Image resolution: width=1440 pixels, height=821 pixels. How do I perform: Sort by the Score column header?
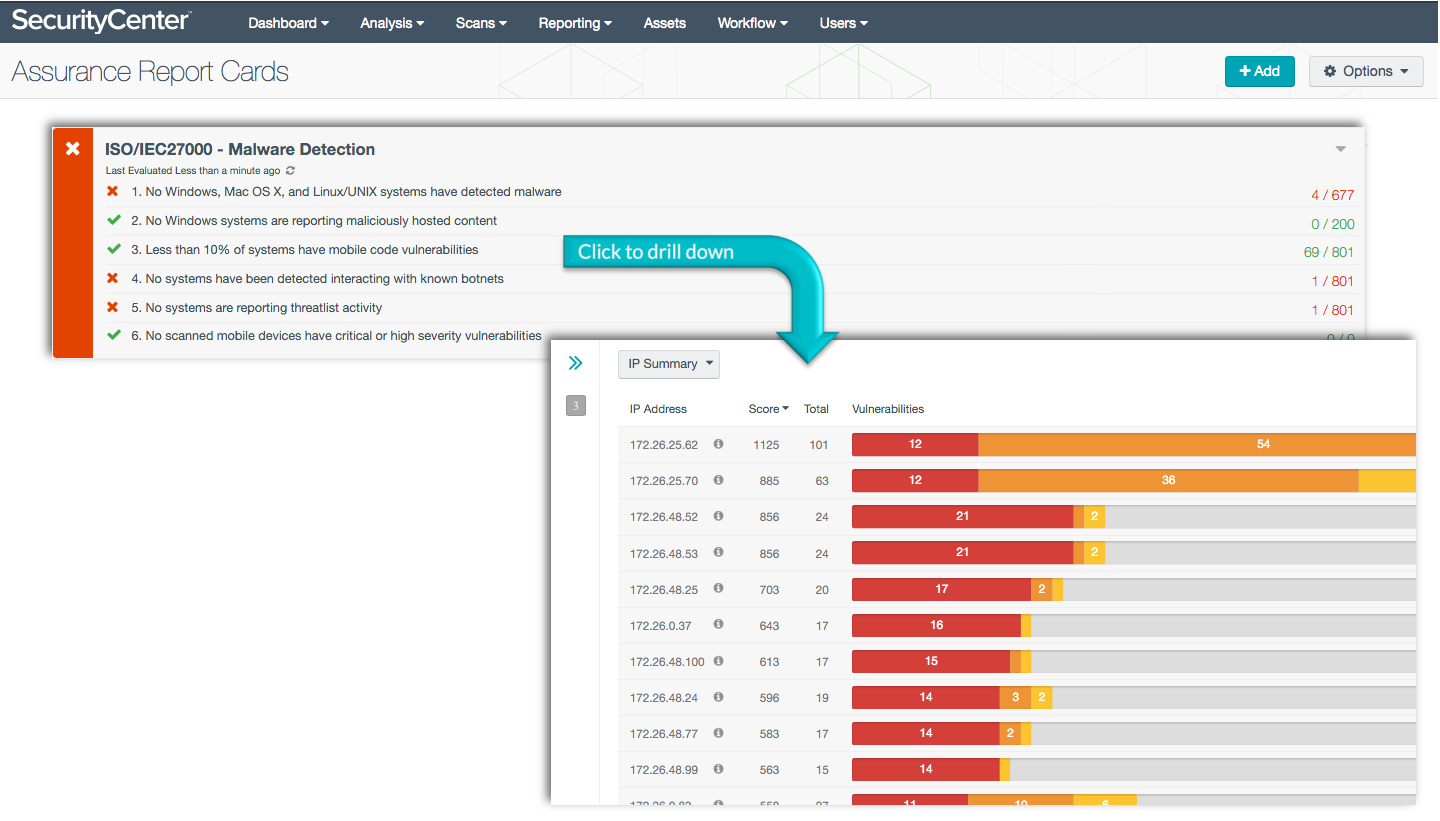tap(768, 409)
